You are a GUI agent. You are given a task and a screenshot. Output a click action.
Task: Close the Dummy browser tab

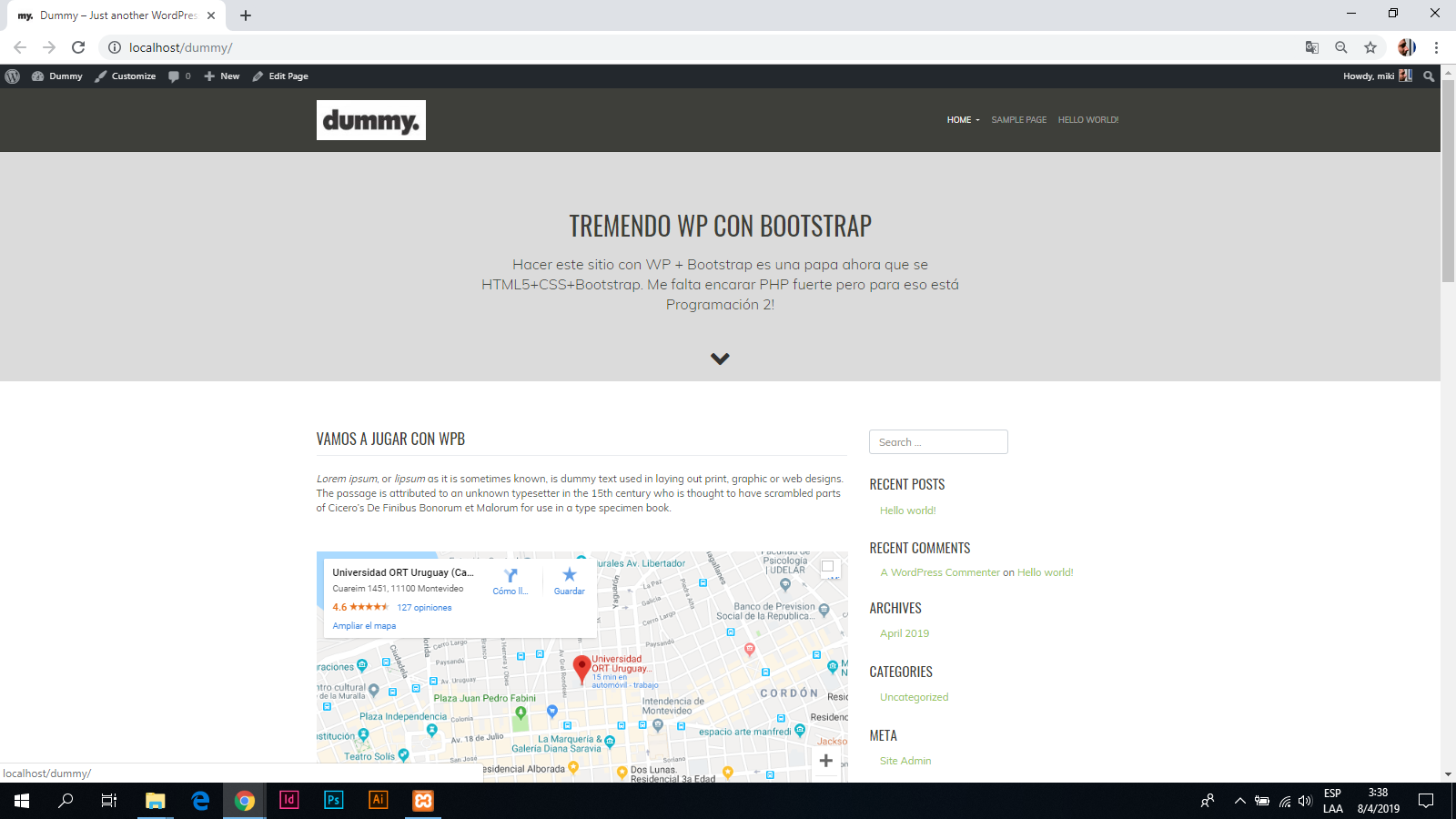[211, 15]
